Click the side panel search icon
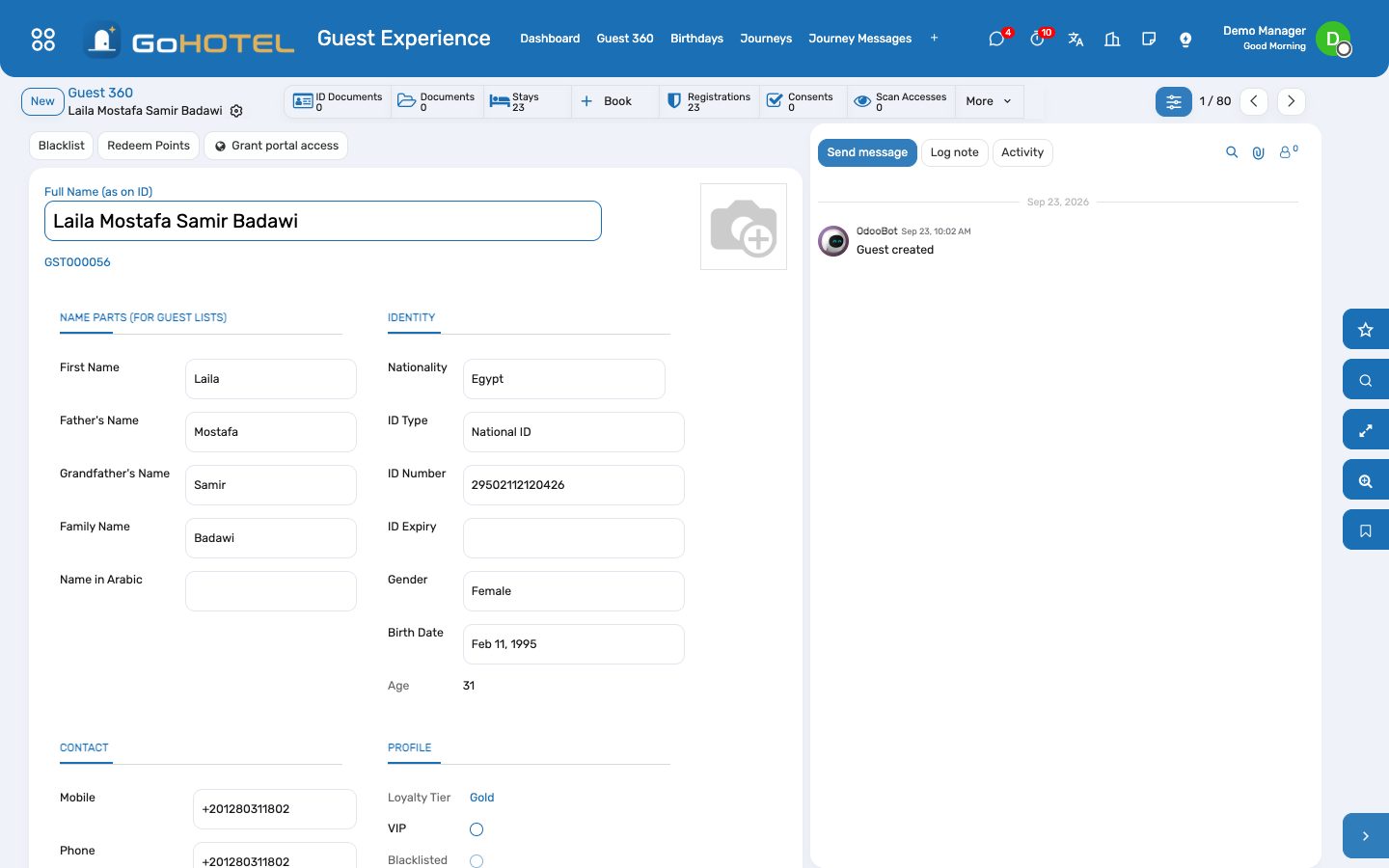Viewport: 1389px width, 868px height. click(x=1366, y=380)
